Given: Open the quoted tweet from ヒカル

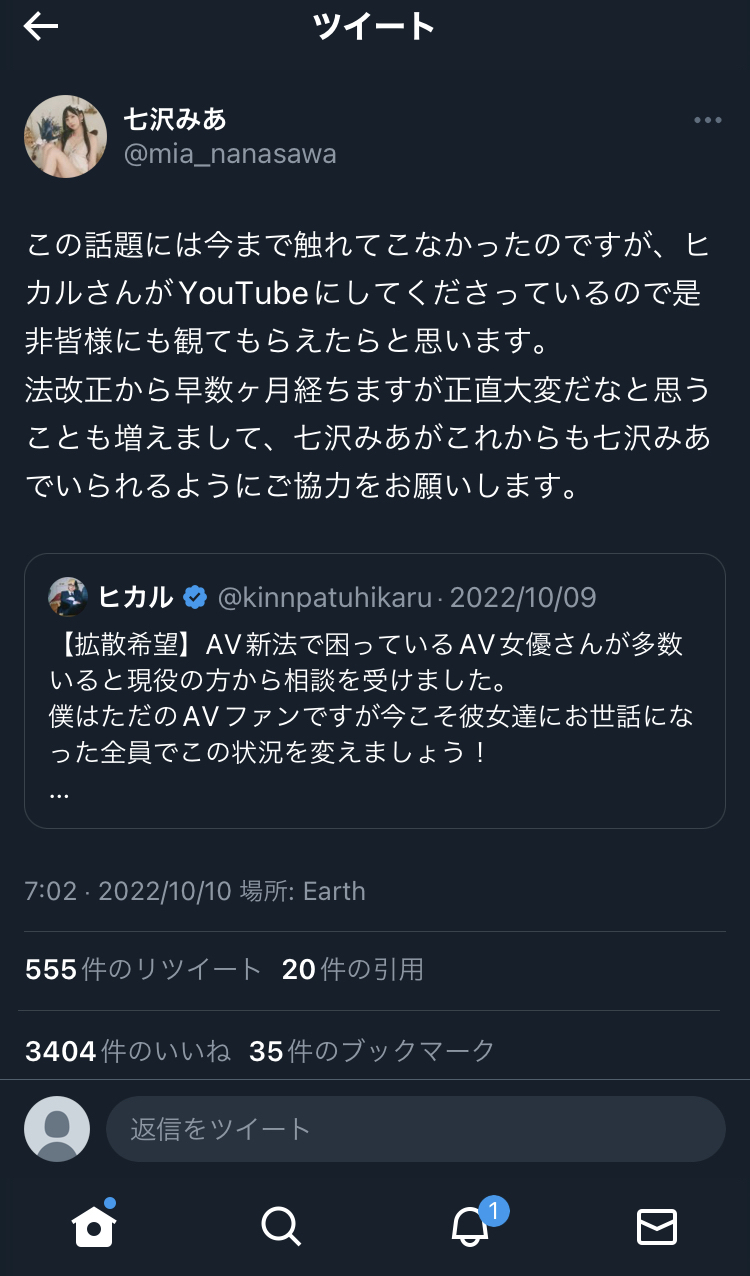Looking at the screenshot, I should 374,690.
